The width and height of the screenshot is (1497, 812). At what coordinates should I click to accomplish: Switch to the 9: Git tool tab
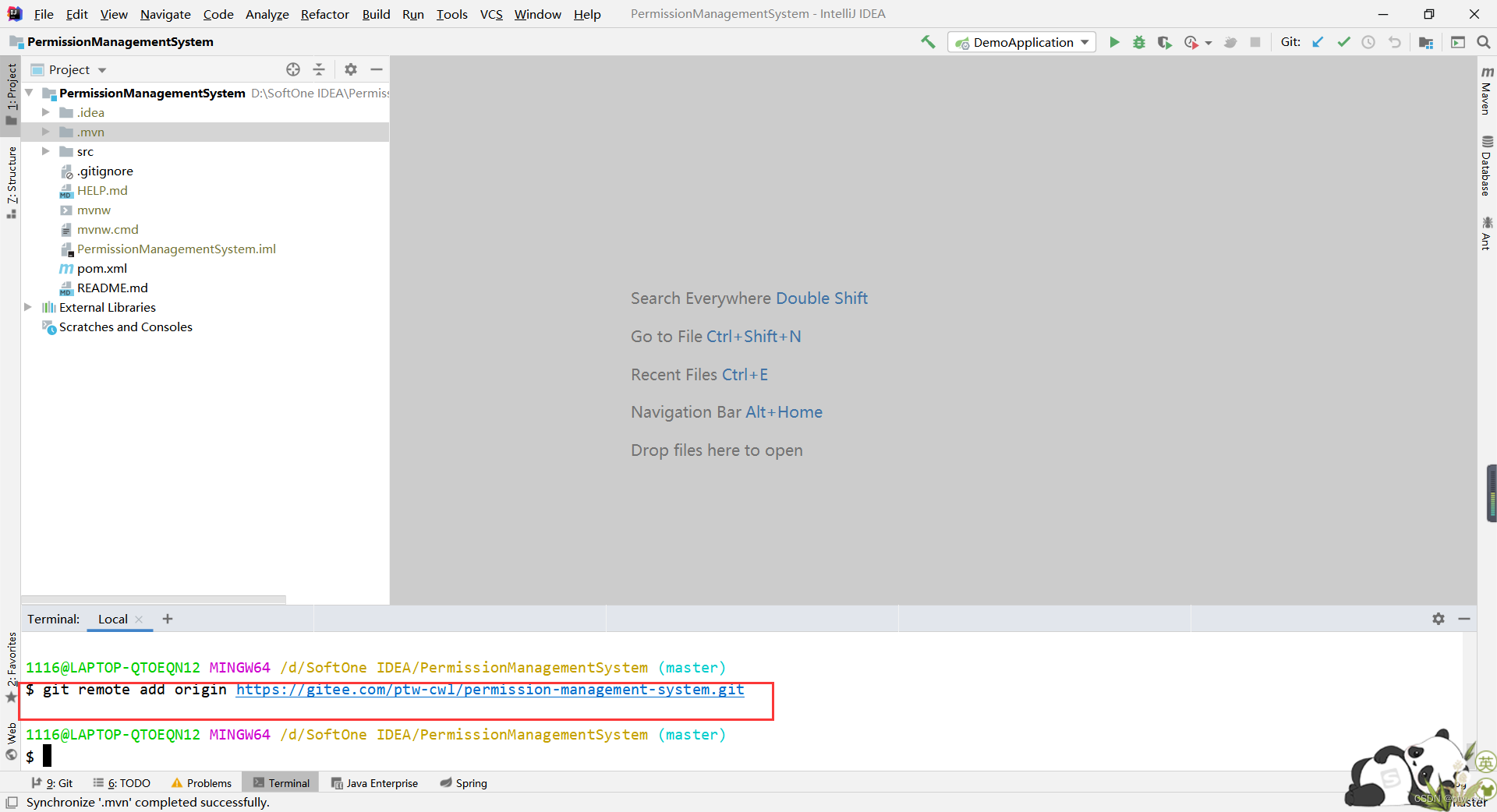point(52,783)
